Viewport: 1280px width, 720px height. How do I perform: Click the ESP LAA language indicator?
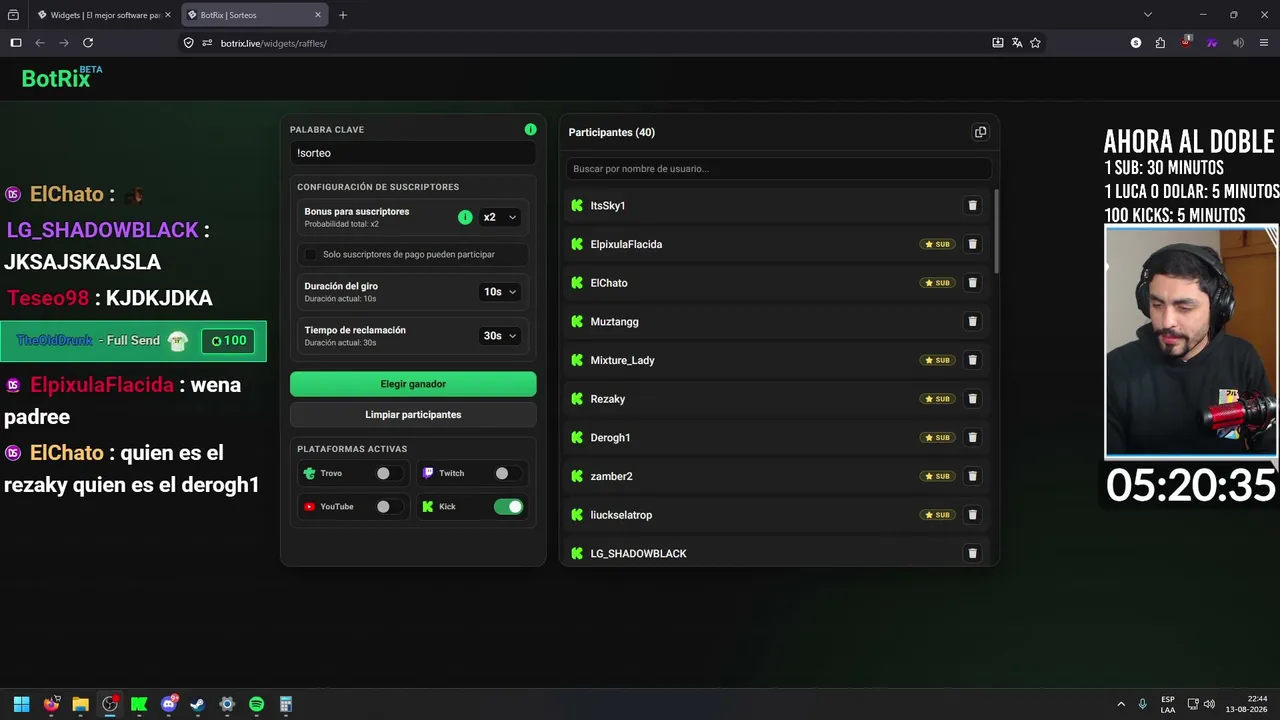(x=1168, y=704)
